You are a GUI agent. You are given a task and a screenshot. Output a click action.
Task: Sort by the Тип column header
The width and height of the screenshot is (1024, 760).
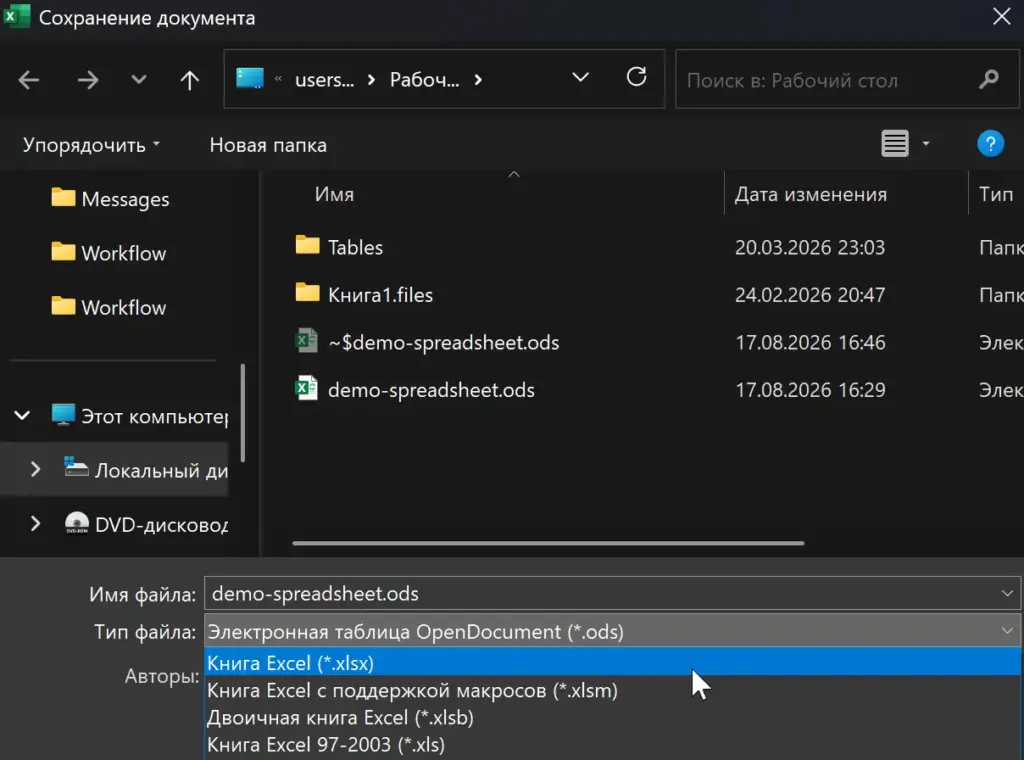tap(996, 194)
